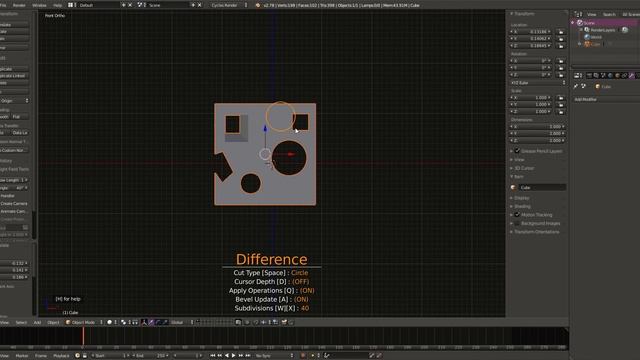The height and width of the screenshot is (360, 640).
Task: Open the XYZ Euler rotation mode dropdown
Action: [538, 83]
